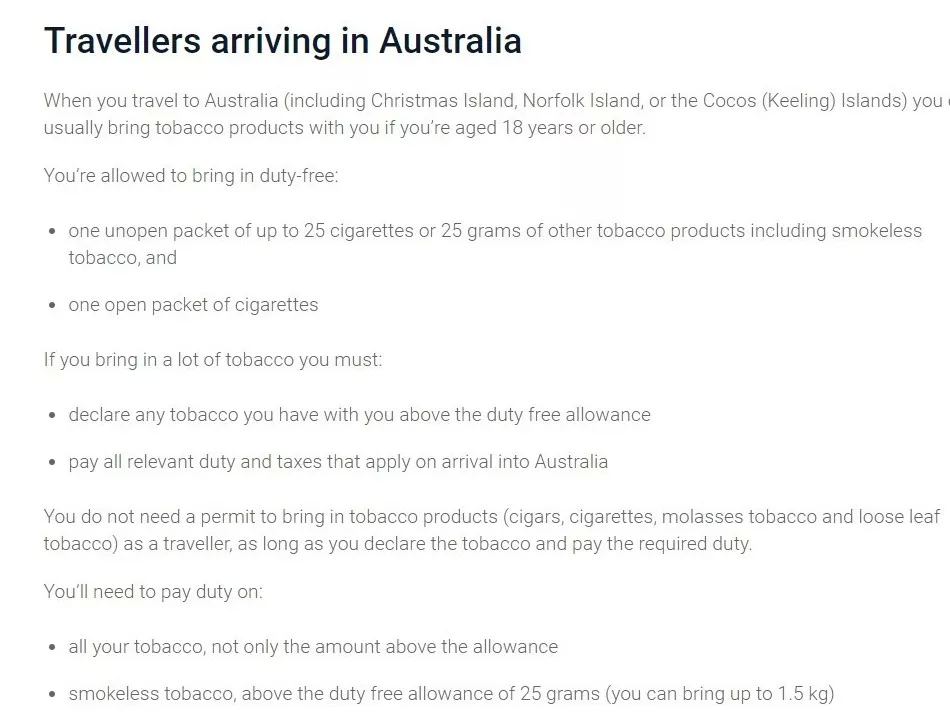Image resolution: width=950 pixels, height=715 pixels.
Task: Click the paragraph starting 'You do not need a permit'
Action: 491,530
